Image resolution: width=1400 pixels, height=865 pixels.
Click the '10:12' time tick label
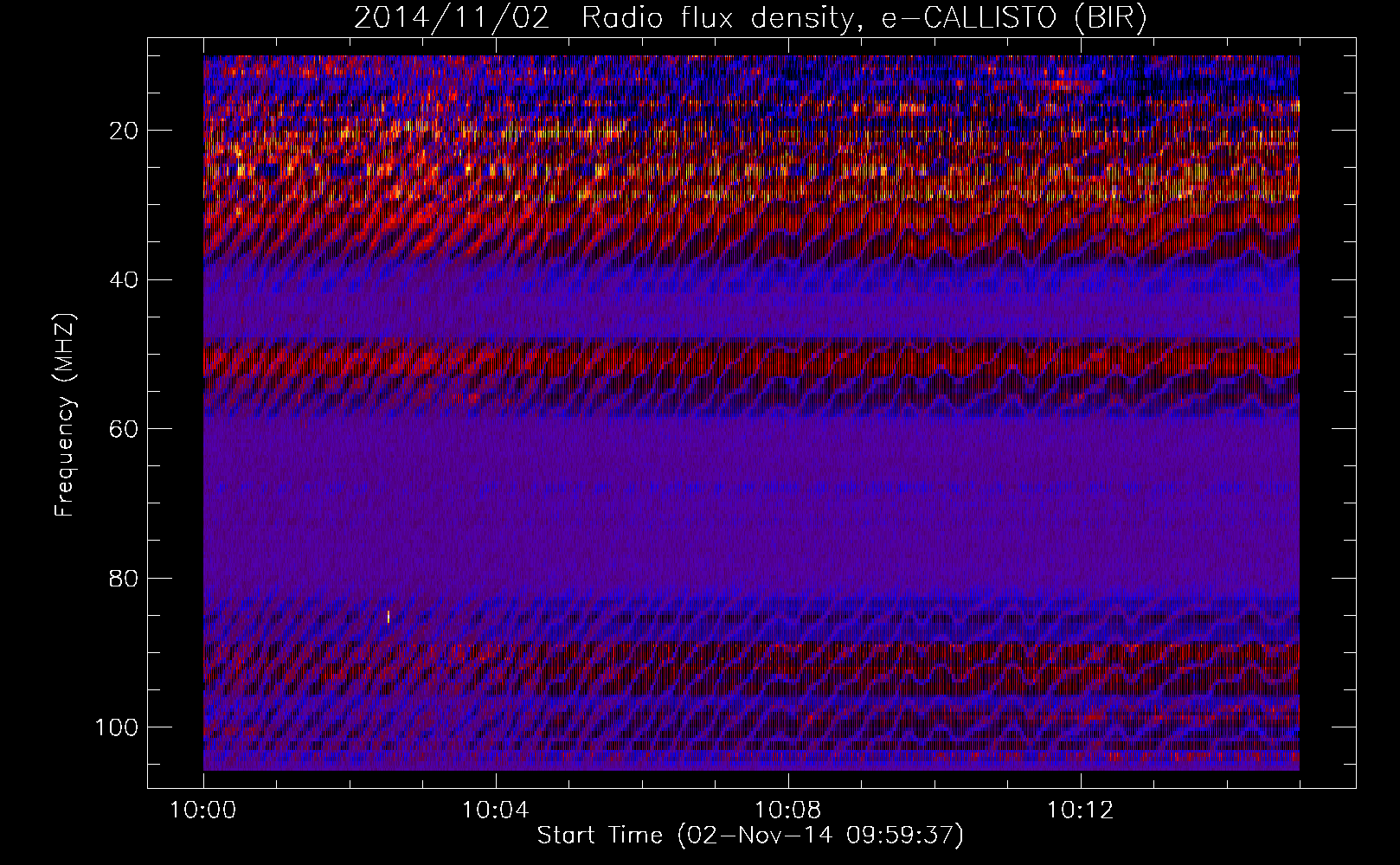[1081, 811]
